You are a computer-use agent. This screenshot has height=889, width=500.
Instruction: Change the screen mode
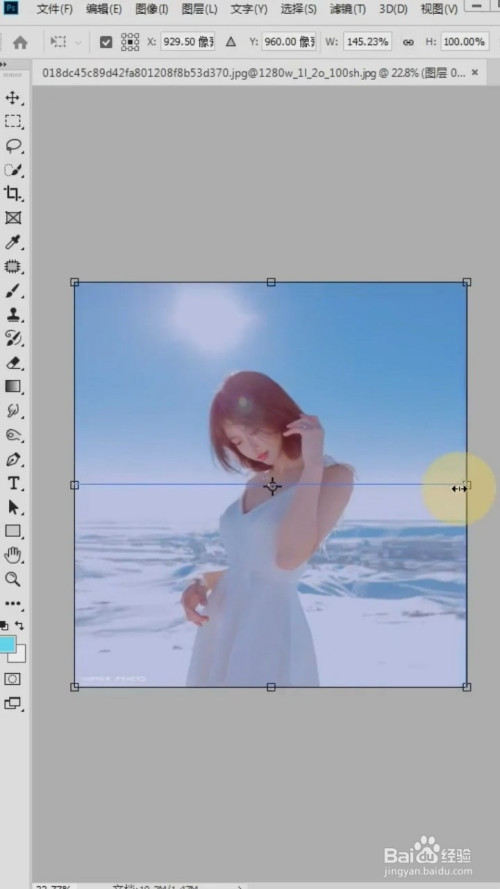pos(12,704)
